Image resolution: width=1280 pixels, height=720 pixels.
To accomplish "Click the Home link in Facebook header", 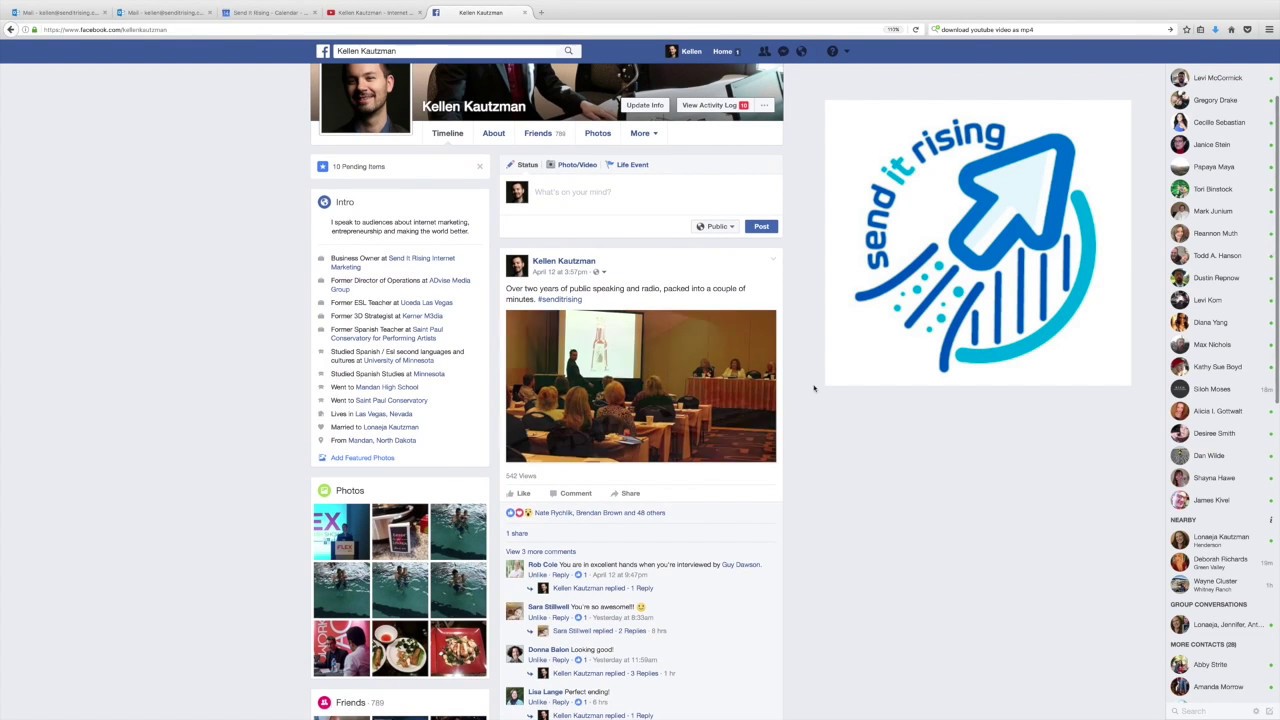I will [x=722, y=51].
